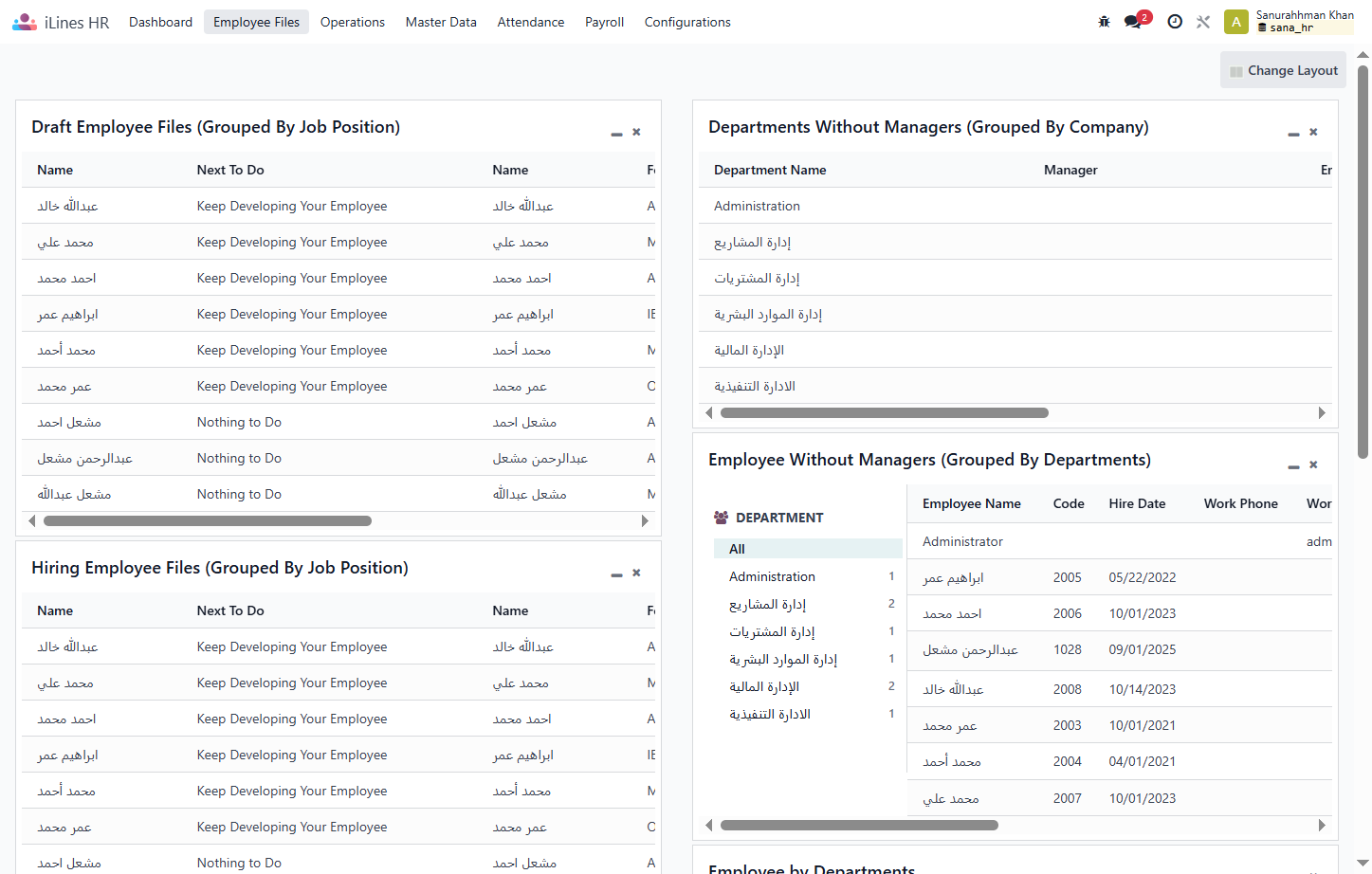Click right arrow of Draft files scrollbar
This screenshot has width=1372, height=874.
point(645,520)
